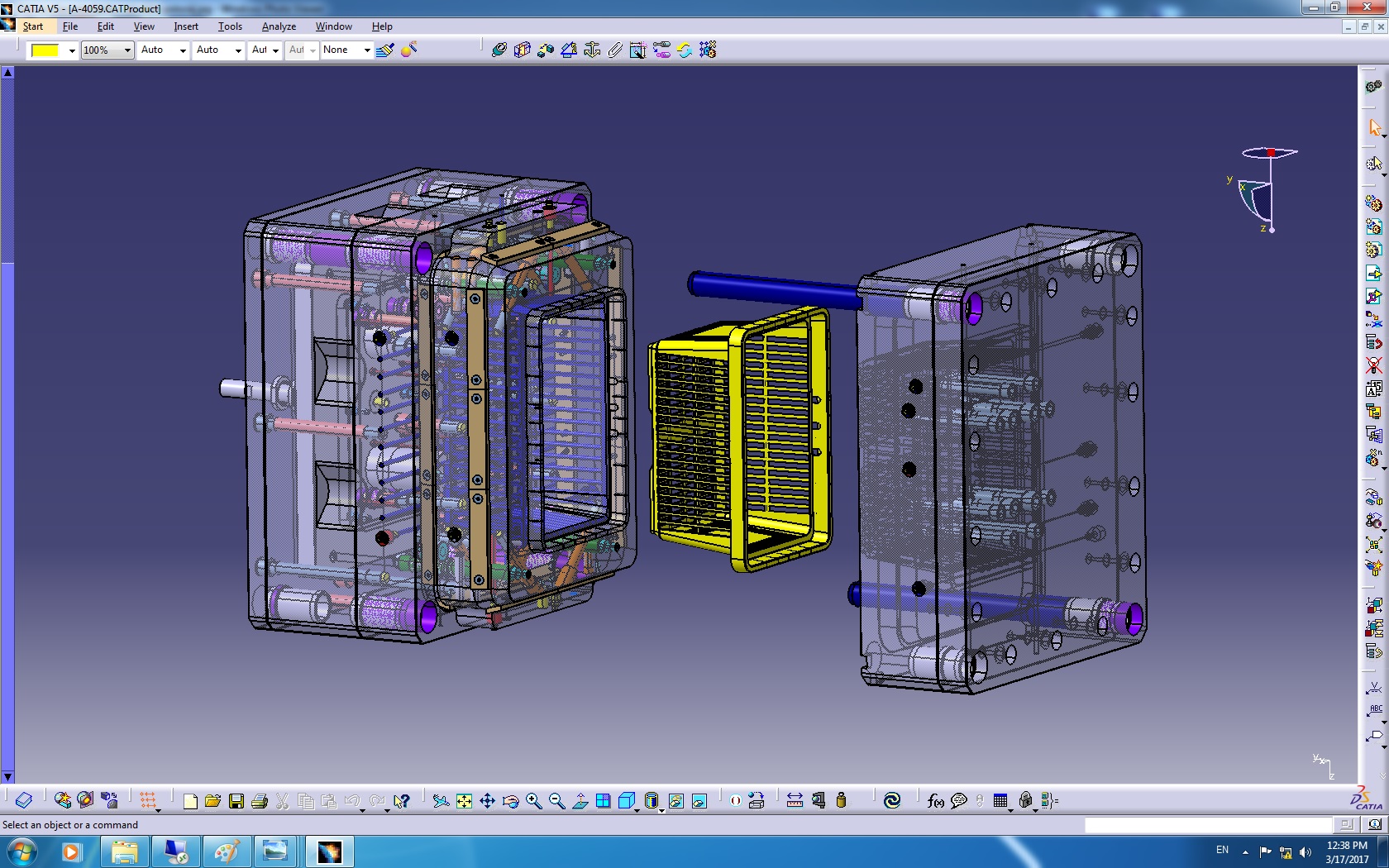Expand the 100% opacity dropdown

[x=127, y=50]
